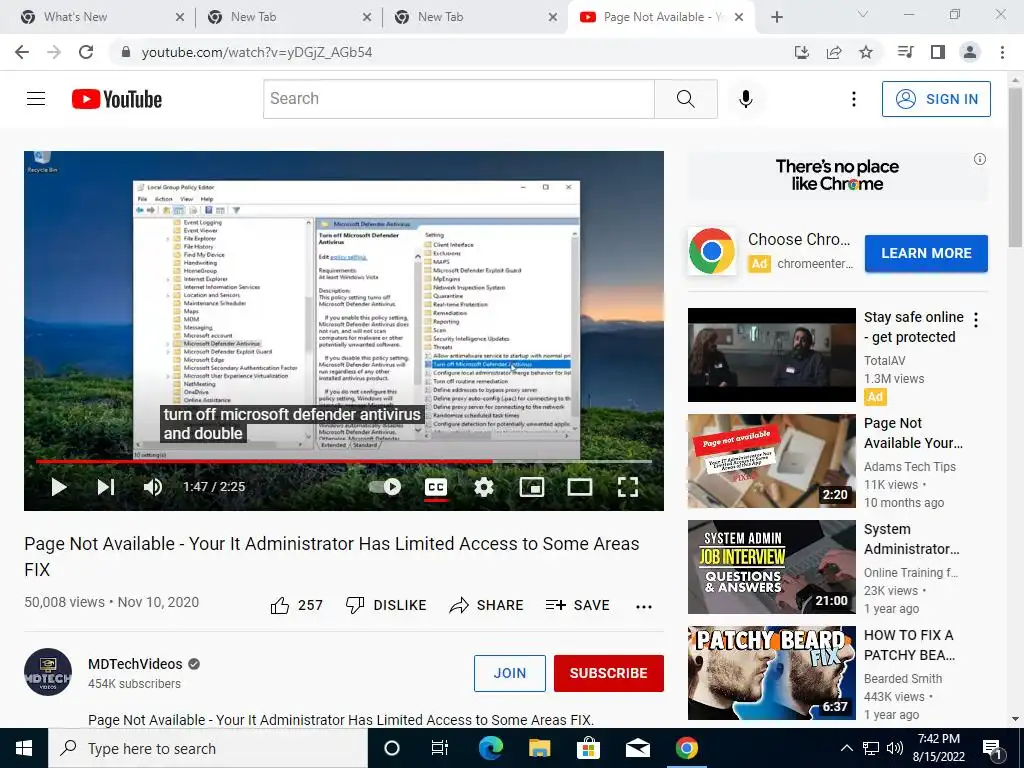The image size is (1024, 768).
Task: Open Chrome profile avatar
Action: click(x=970, y=52)
